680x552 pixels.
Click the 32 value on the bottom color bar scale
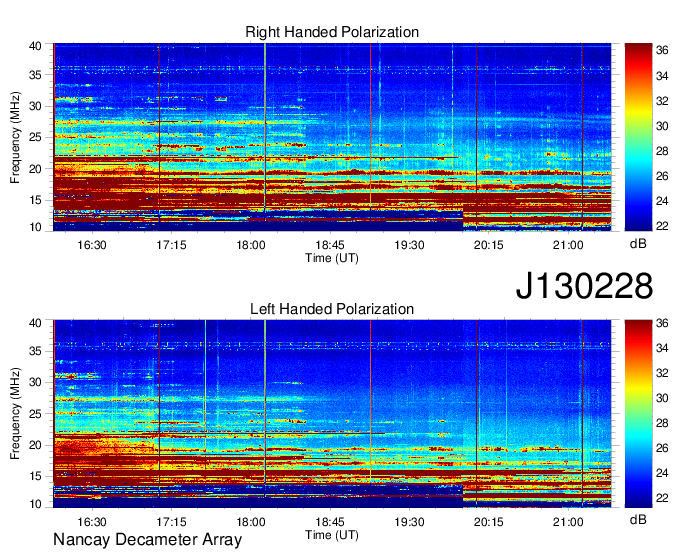662,373
